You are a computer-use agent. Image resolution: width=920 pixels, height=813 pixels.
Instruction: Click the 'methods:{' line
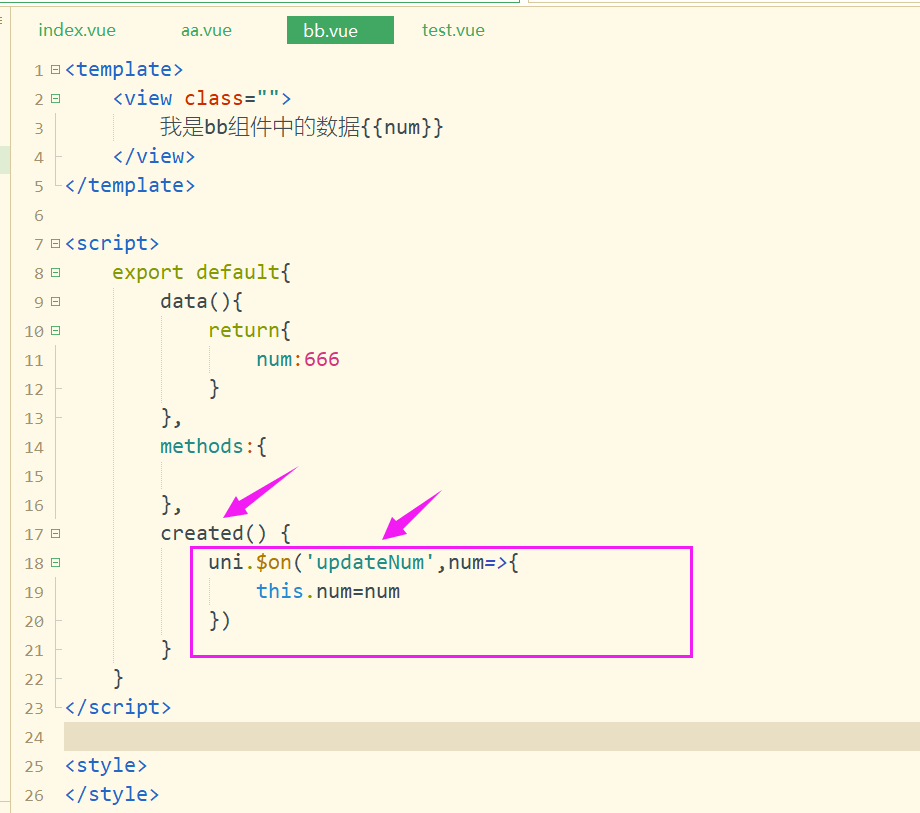click(x=214, y=446)
